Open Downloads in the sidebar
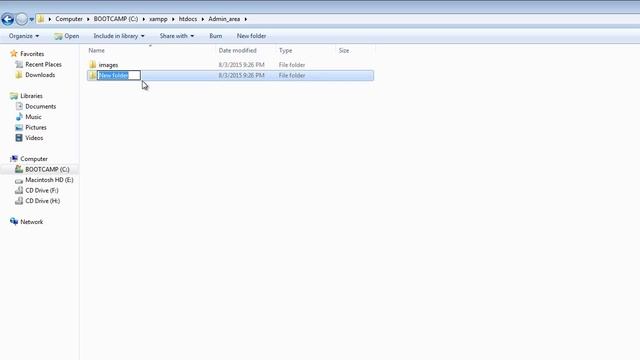The image size is (640, 360). click(x=40, y=75)
